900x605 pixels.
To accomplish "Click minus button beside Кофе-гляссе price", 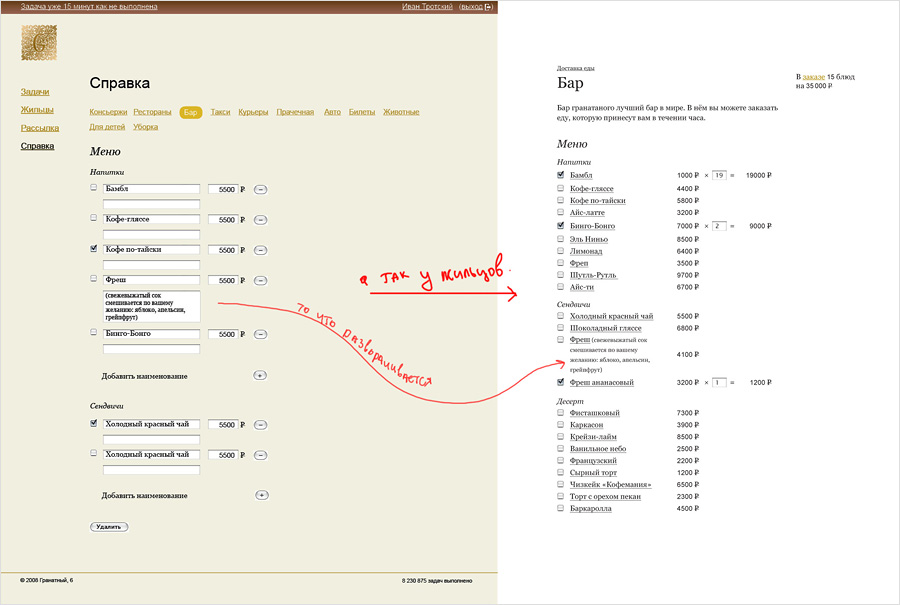I will (260, 219).
